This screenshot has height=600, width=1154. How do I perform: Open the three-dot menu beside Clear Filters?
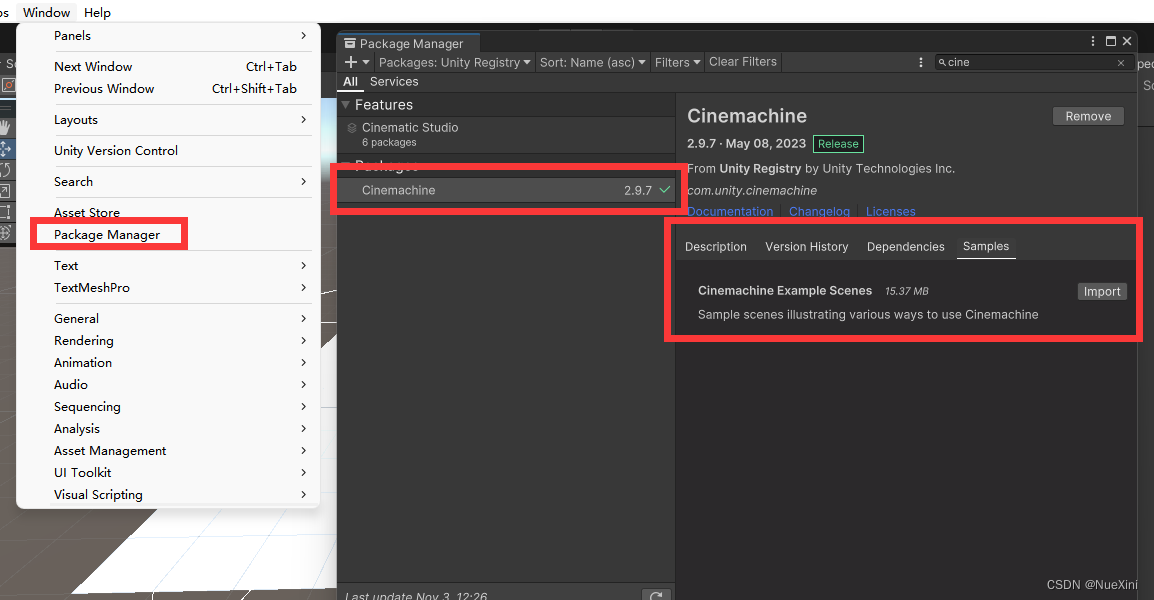(921, 63)
